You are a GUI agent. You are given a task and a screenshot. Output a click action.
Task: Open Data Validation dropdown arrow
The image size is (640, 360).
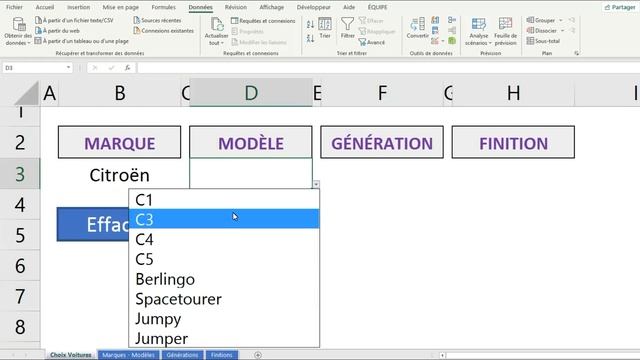click(443, 41)
